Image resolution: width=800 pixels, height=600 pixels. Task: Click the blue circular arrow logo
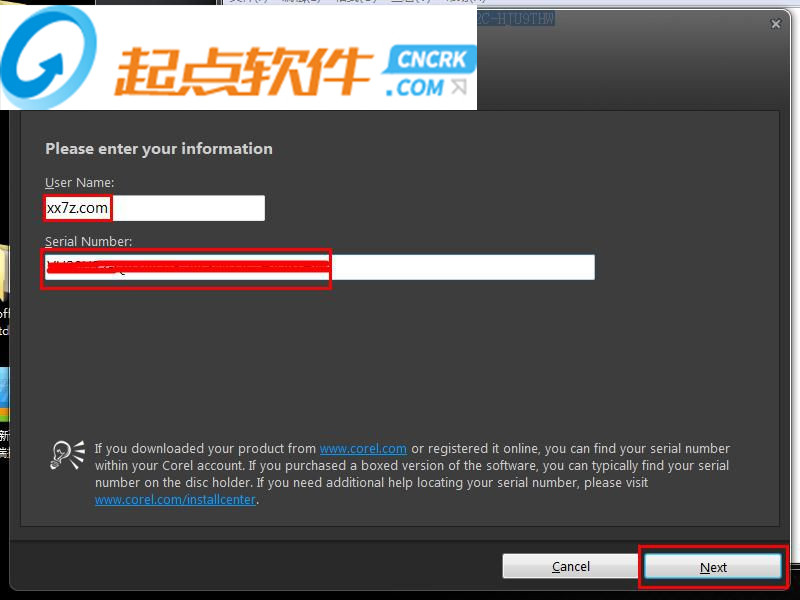click(x=48, y=57)
